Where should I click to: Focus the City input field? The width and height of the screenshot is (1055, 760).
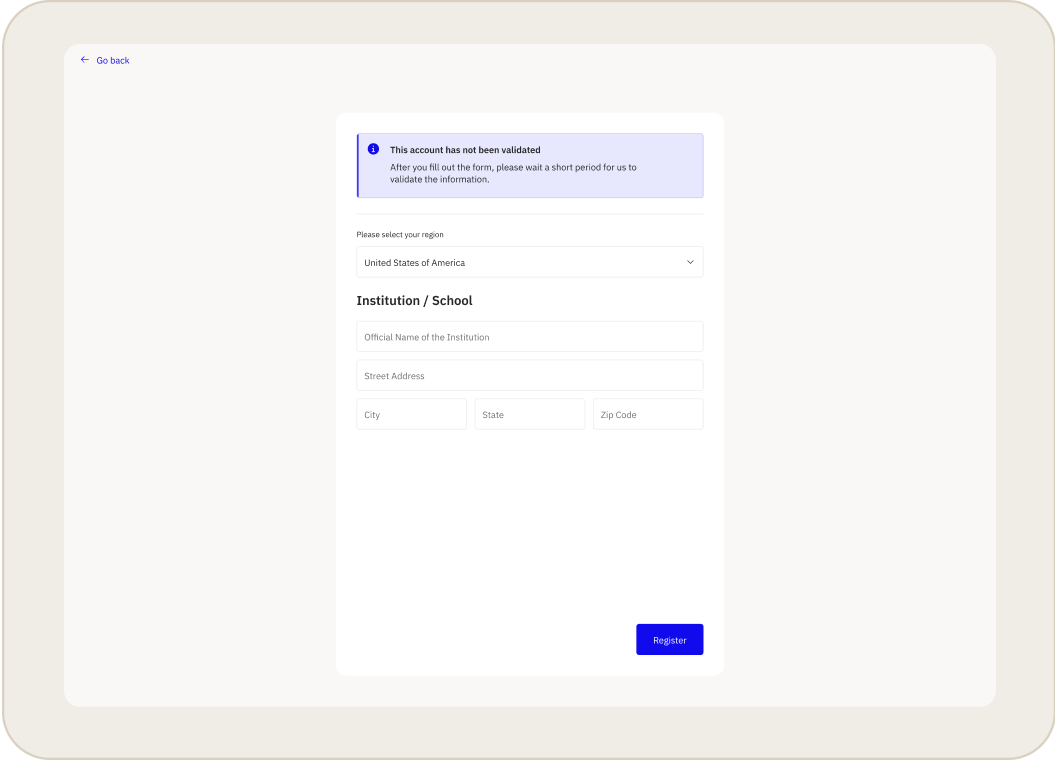411,413
